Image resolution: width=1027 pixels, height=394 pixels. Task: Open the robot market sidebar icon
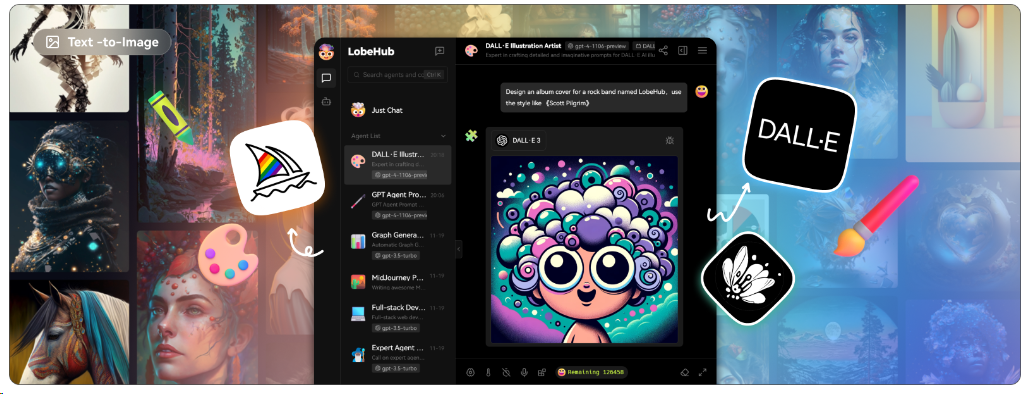[x=326, y=101]
